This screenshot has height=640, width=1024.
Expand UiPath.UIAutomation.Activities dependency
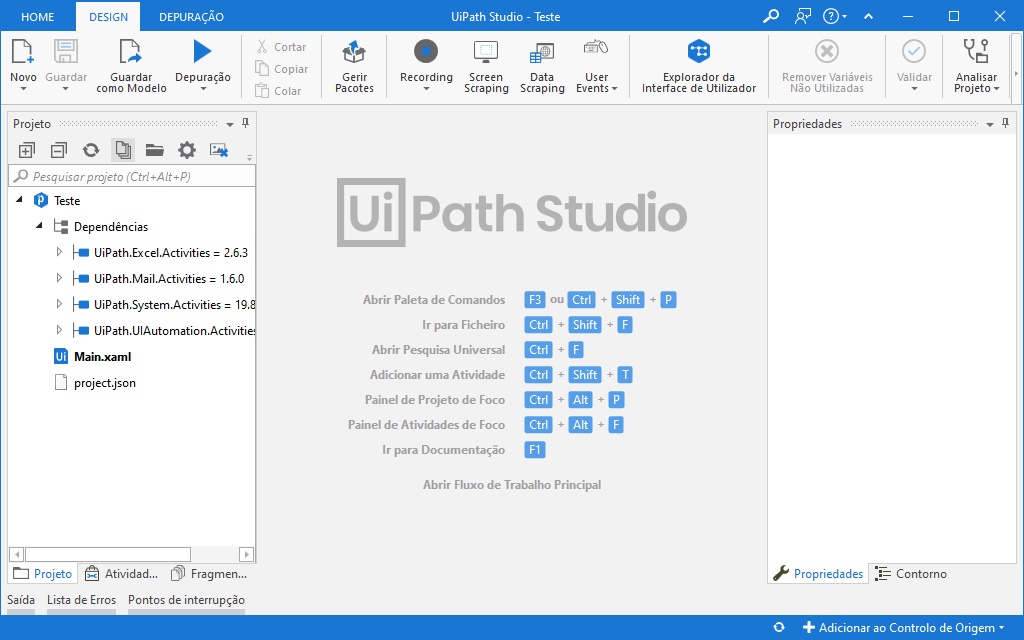(x=59, y=330)
